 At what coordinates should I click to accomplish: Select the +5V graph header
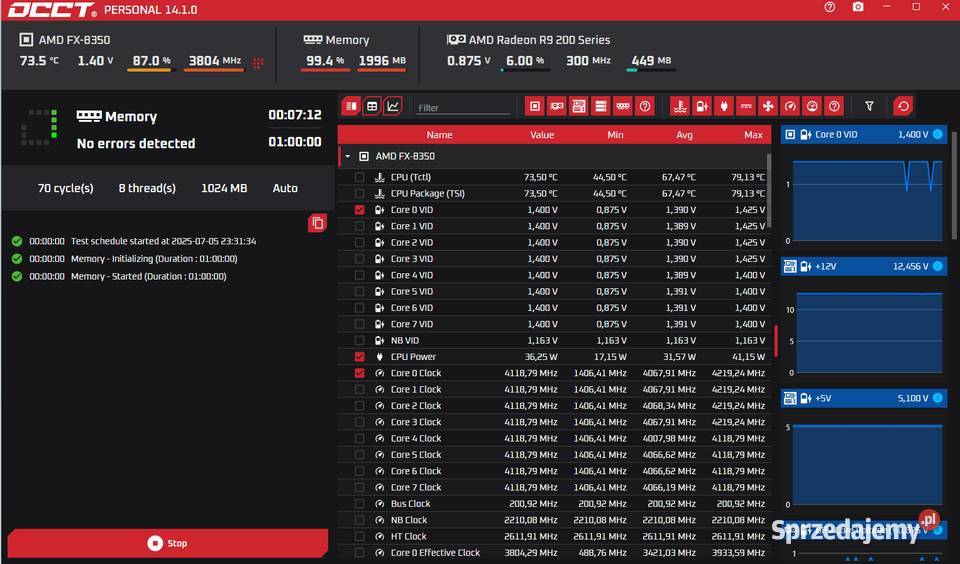tap(864, 398)
